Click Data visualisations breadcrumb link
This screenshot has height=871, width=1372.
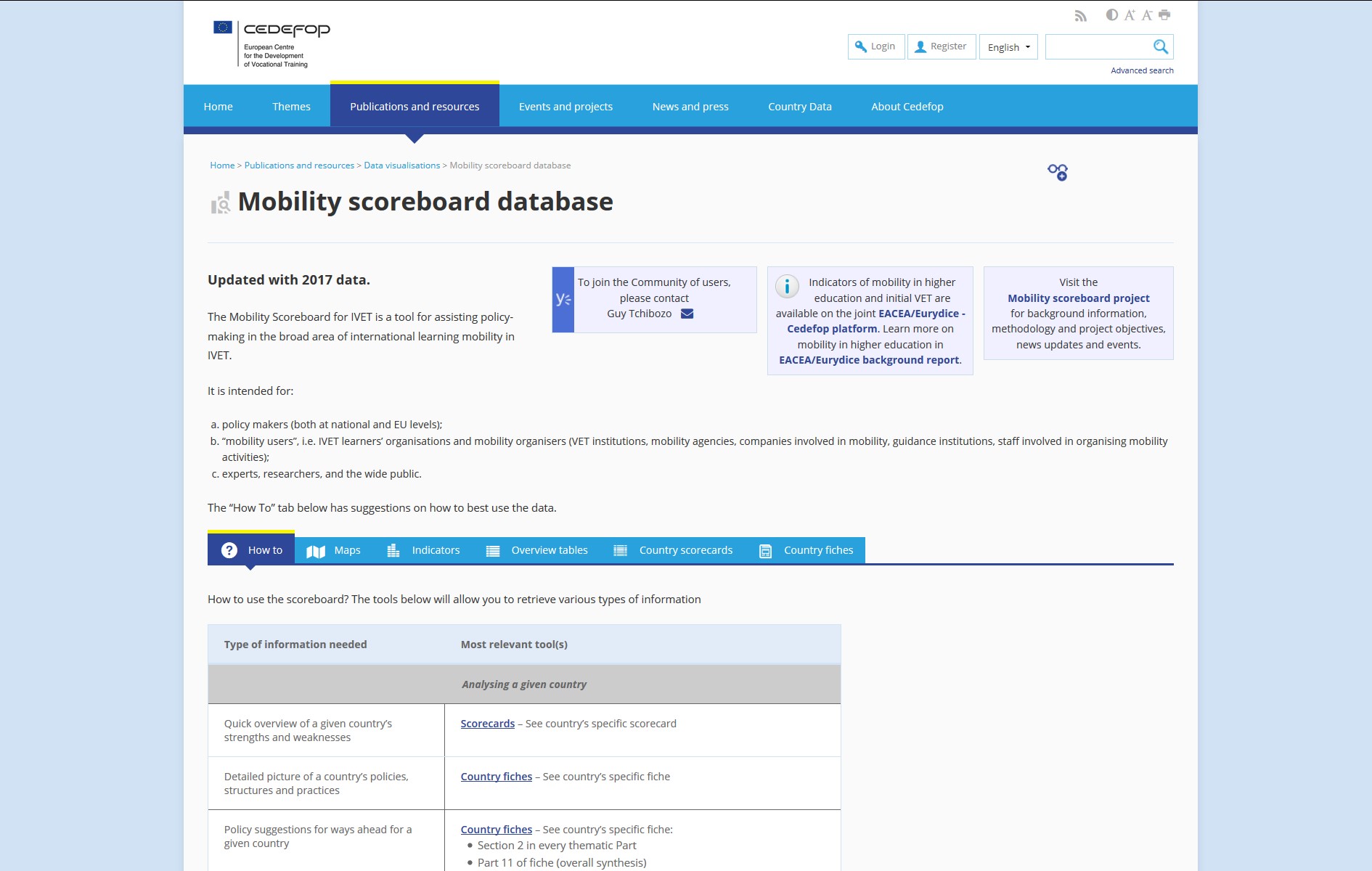(x=401, y=165)
